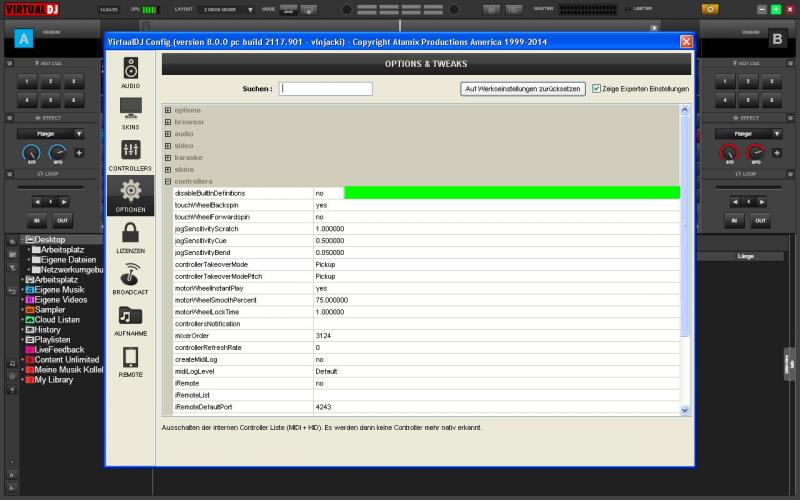Collapse the 'controllers' options group
Image resolution: width=800 pixels, height=500 pixels.
(168, 181)
